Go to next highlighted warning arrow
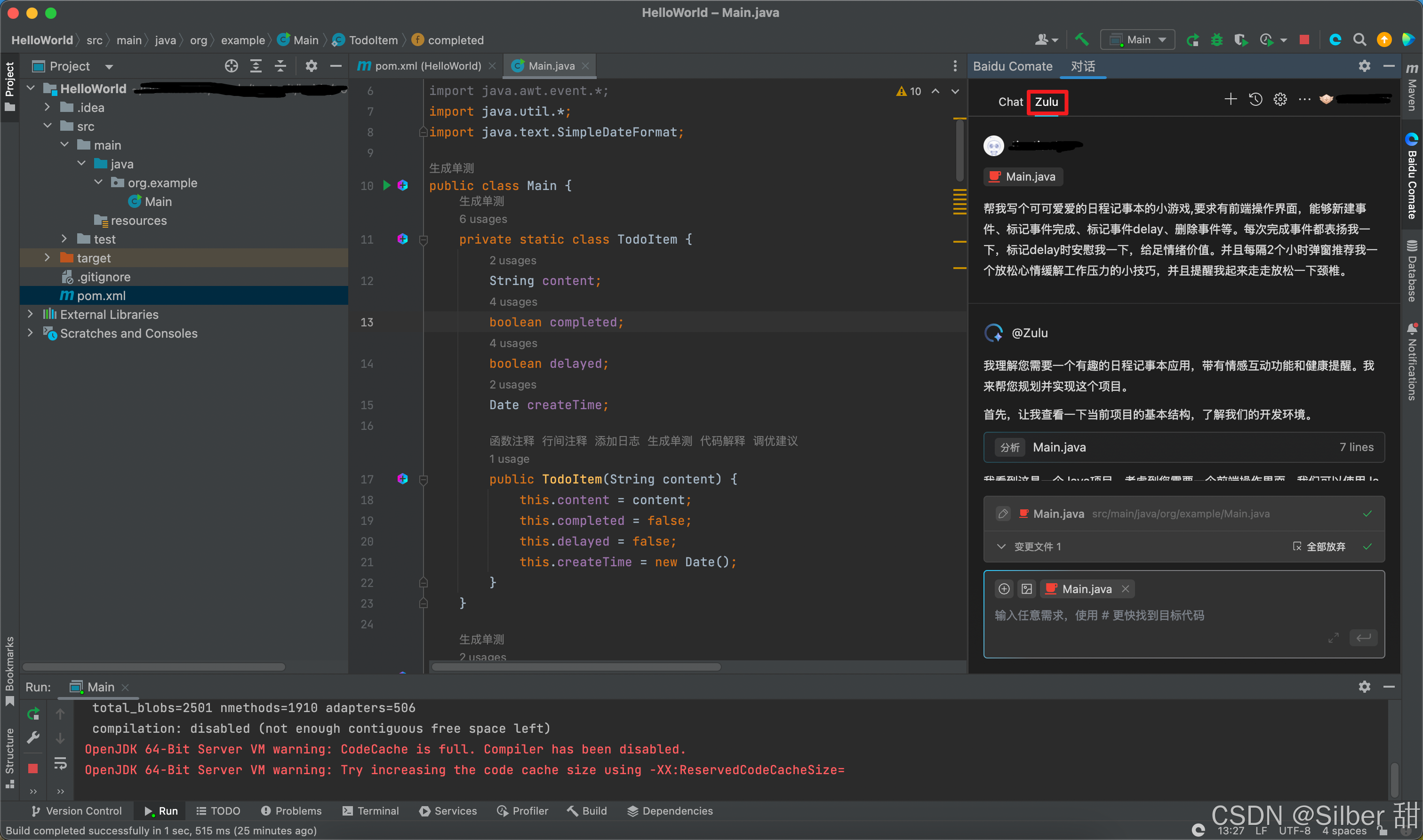This screenshot has width=1423, height=840. point(955,91)
